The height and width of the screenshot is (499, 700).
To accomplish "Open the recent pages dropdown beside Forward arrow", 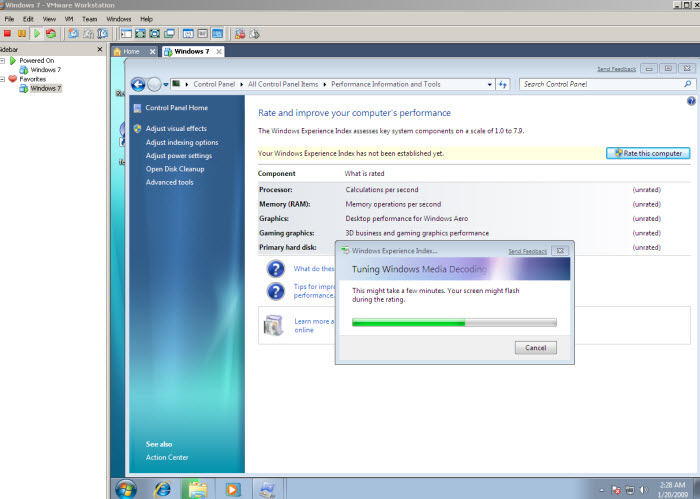I will click(x=166, y=84).
